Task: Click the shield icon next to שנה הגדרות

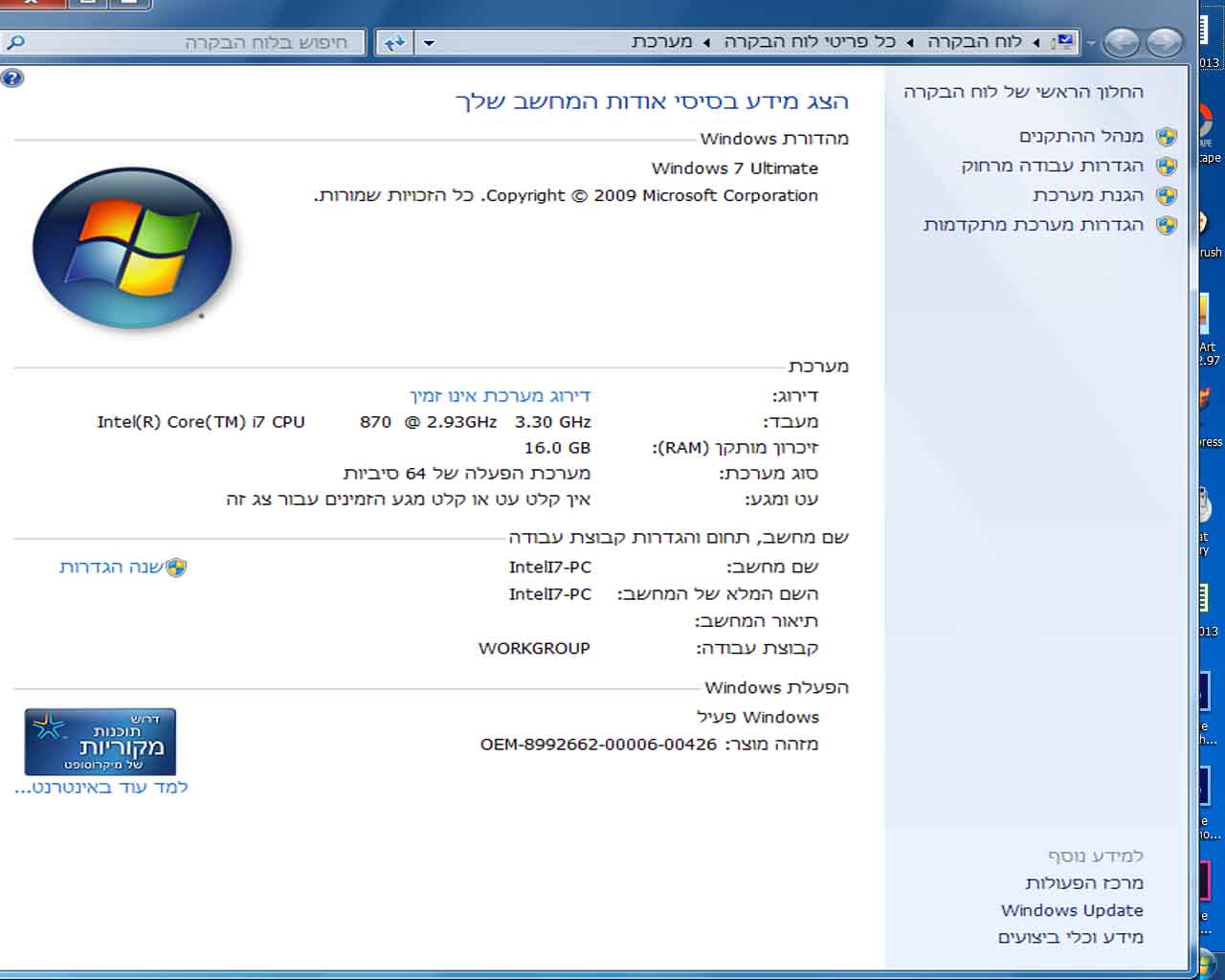Action: (x=176, y=568)
